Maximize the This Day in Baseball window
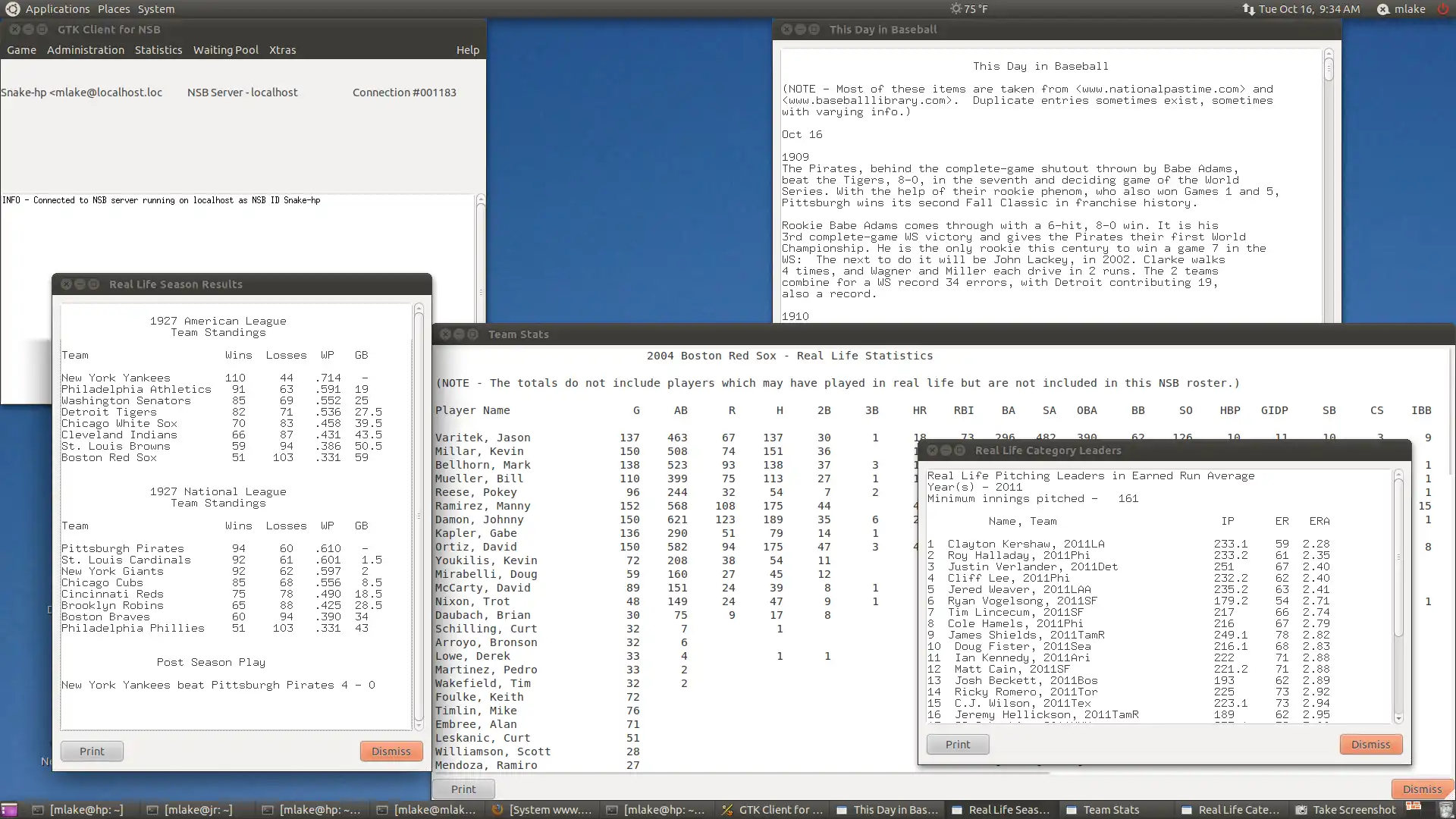 (x=814, y=30)
